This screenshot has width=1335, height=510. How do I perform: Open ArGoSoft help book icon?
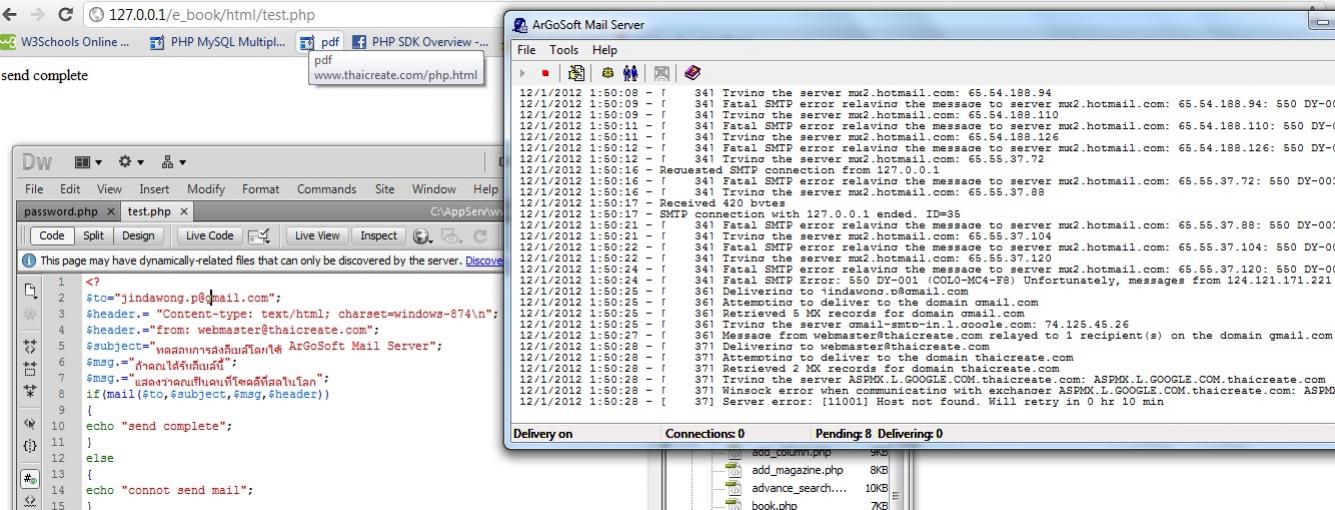(x=693, y=73)
